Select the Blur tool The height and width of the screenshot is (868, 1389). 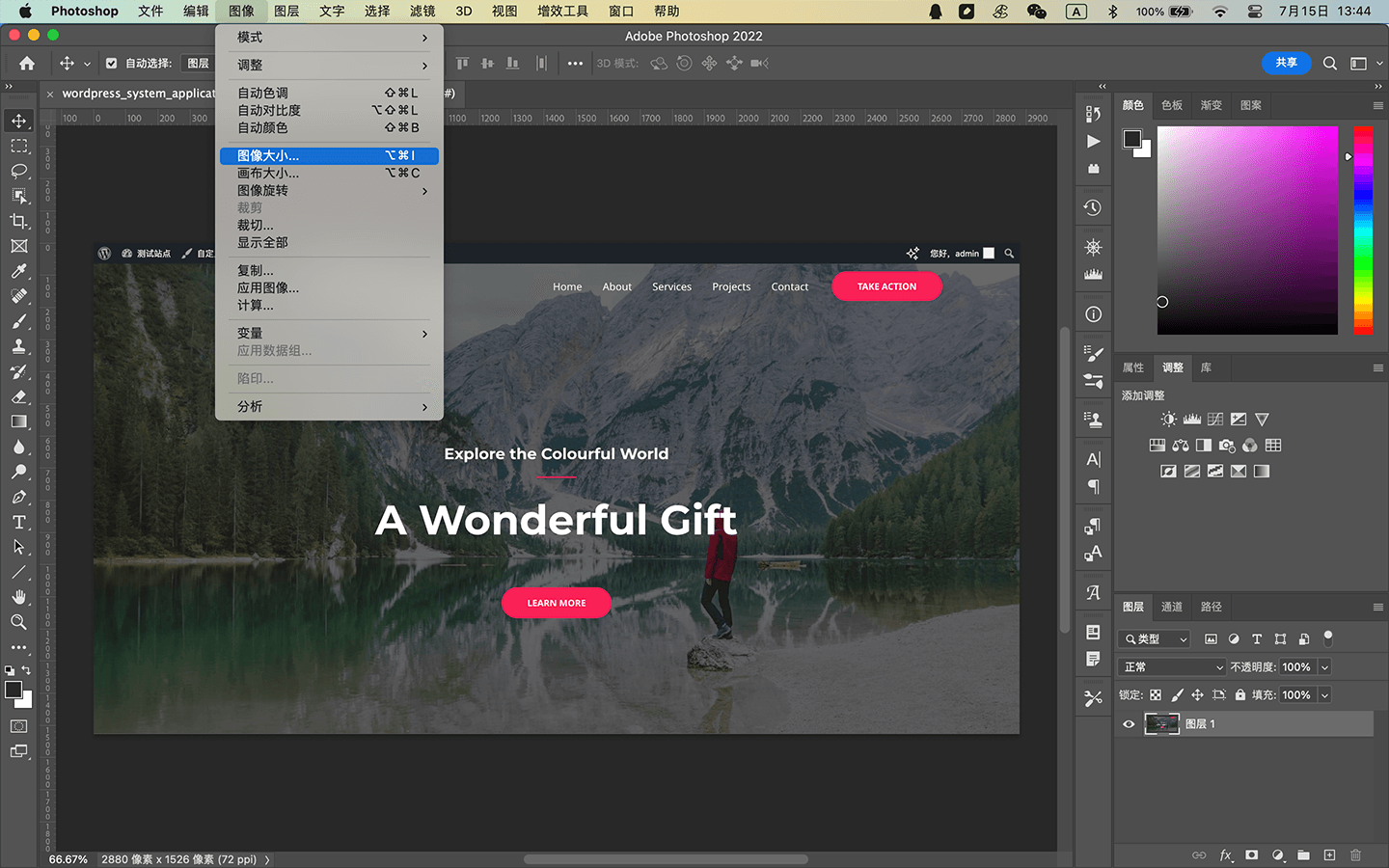click(x=18, y=447)
